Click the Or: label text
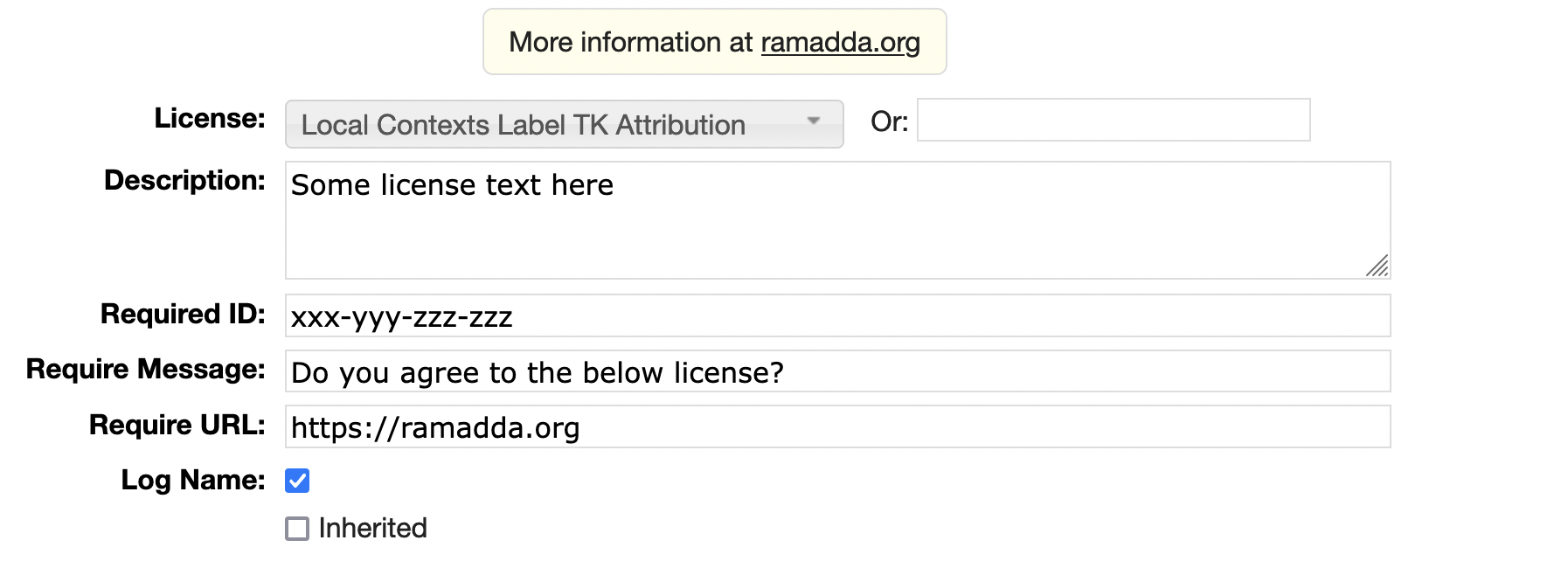Viewport: 1568px width, 568px height. pyautogui.click(x=889, y=121)
